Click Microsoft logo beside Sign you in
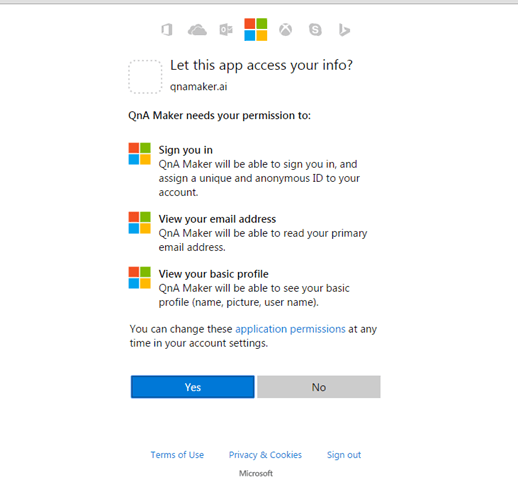This screenshot has width=518, height=489. pyautogui.click(x=140, y=154)
